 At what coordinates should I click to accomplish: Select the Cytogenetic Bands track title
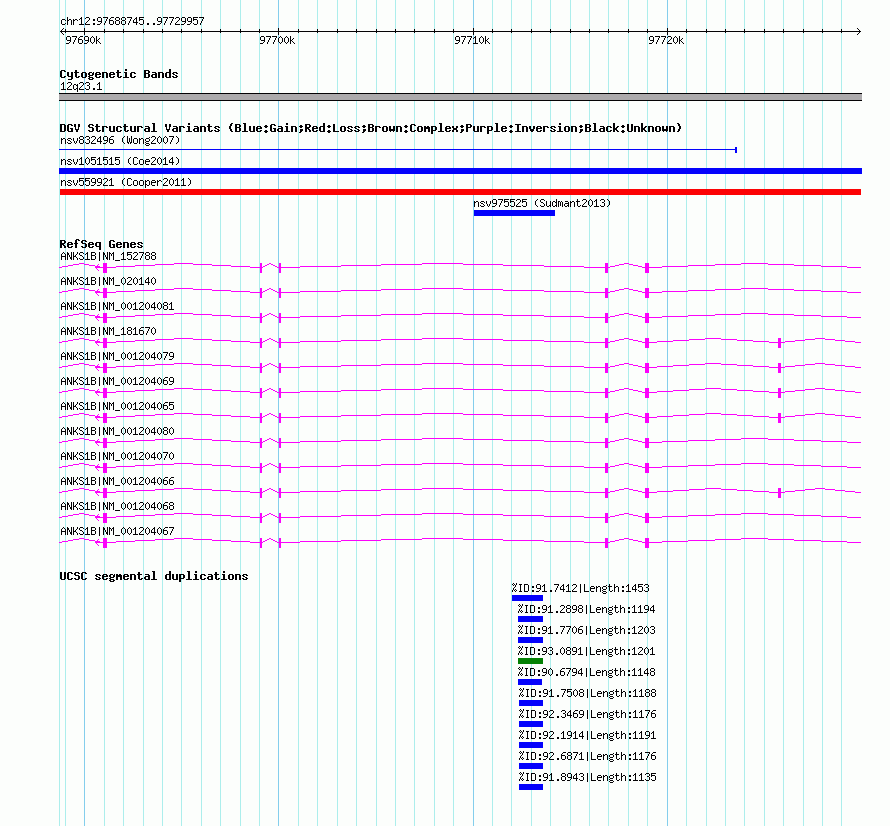coord(119,74)
